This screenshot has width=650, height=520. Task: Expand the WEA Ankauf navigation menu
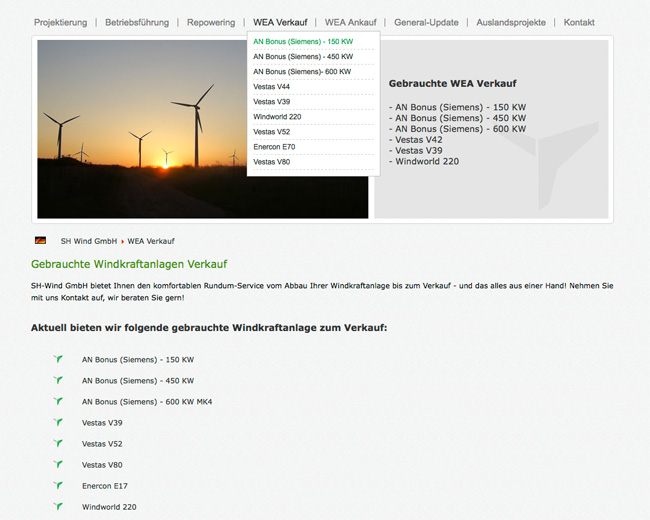350,22
